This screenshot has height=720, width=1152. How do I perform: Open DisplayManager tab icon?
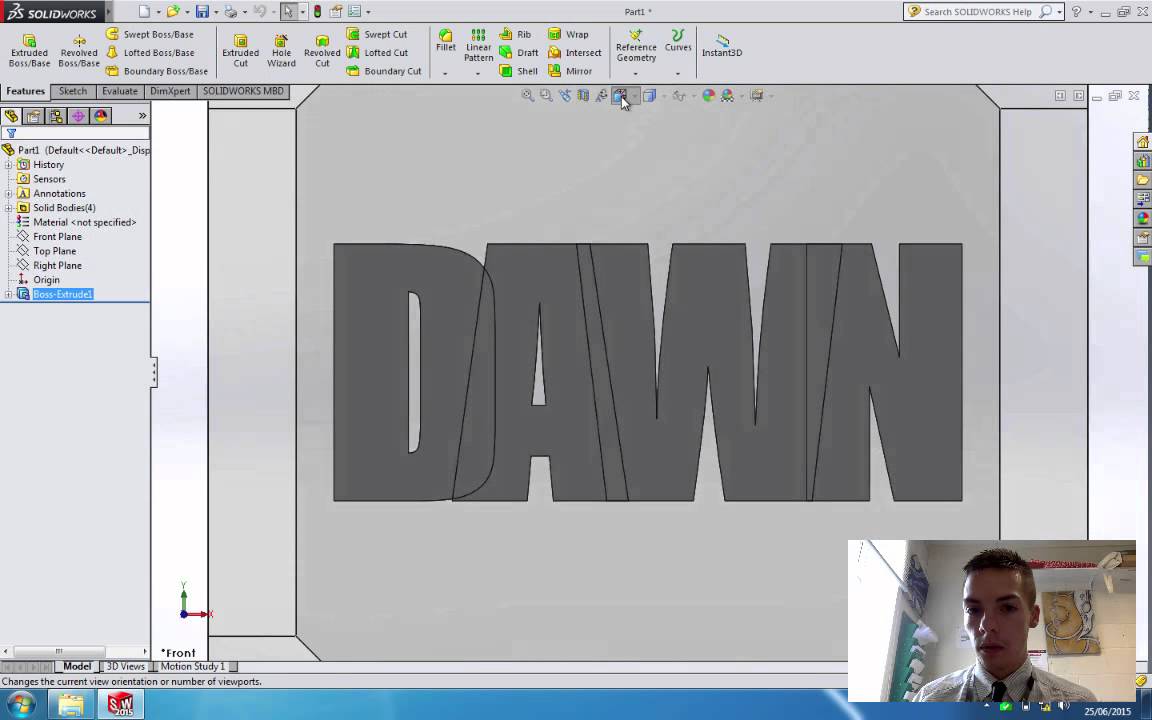pyautogui.click(x=101, y=116)
